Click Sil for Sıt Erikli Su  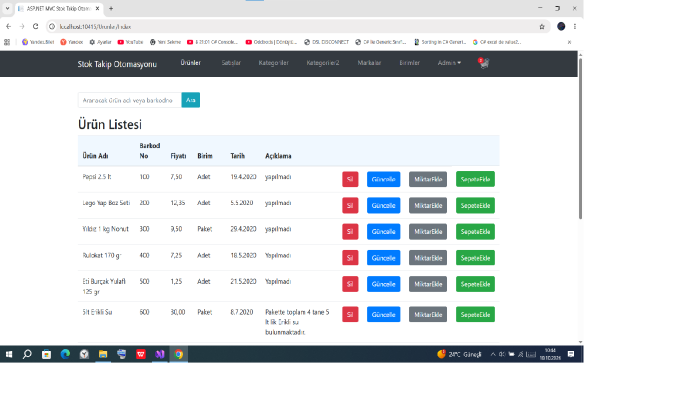[x=350, y=315]
